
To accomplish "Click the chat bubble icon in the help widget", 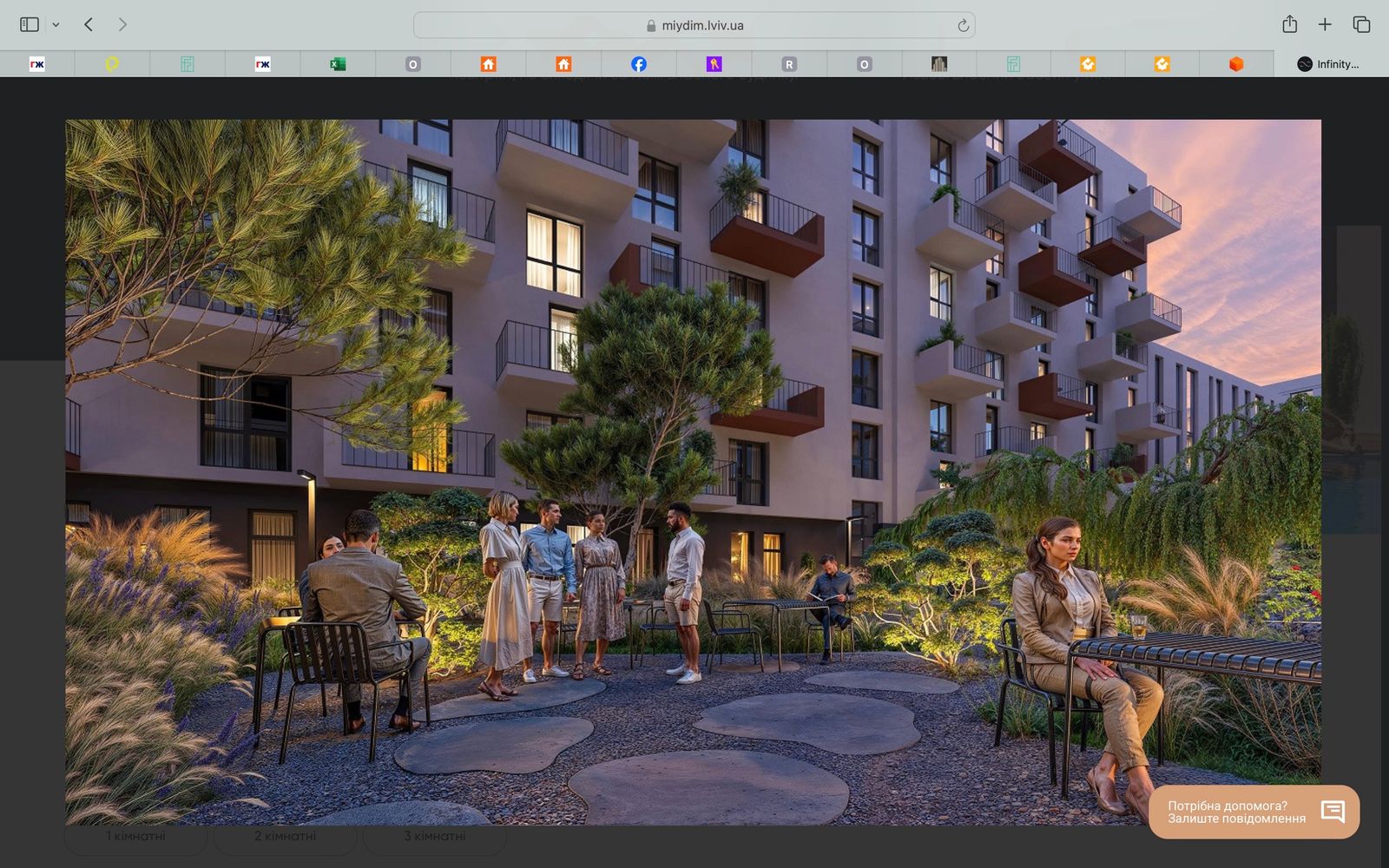I will (x=1333, y=812).
